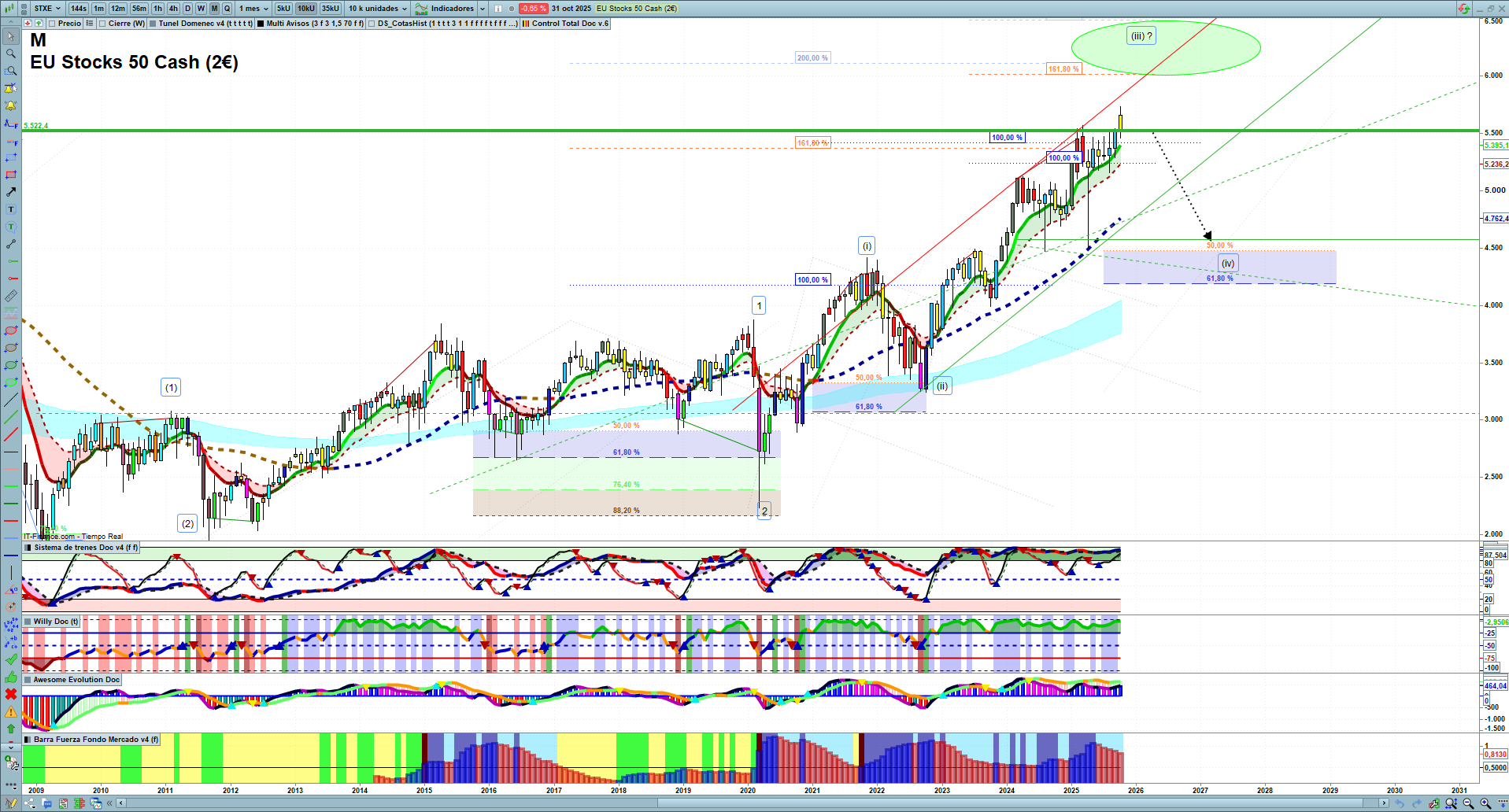Toggle the Precio checkbox
The width and height of the screenshot is (1509, 812).
click(52, 24)
